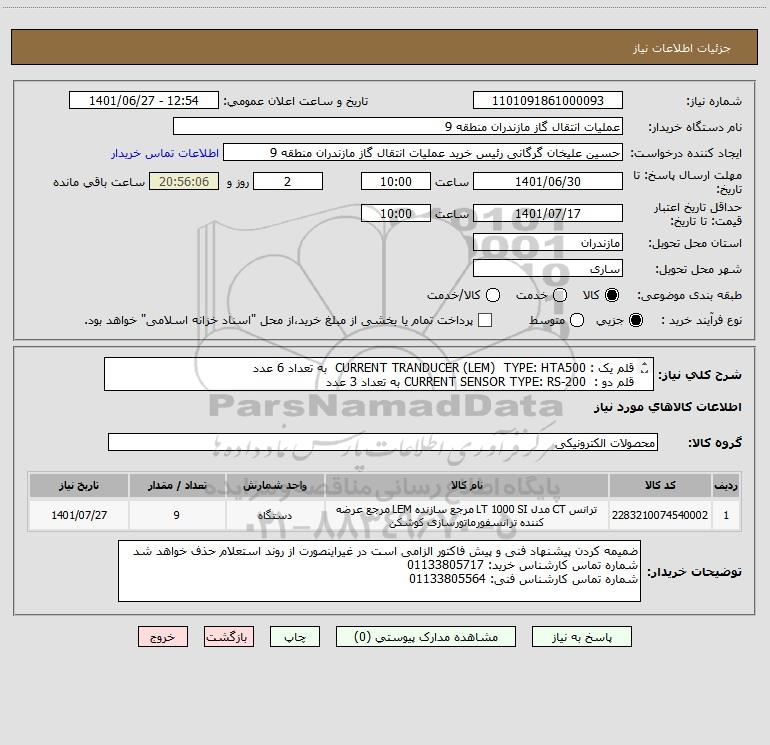This screenshot has width=770, height=745.
Task: Click the چاپ print button
Action: pos(295,637)
